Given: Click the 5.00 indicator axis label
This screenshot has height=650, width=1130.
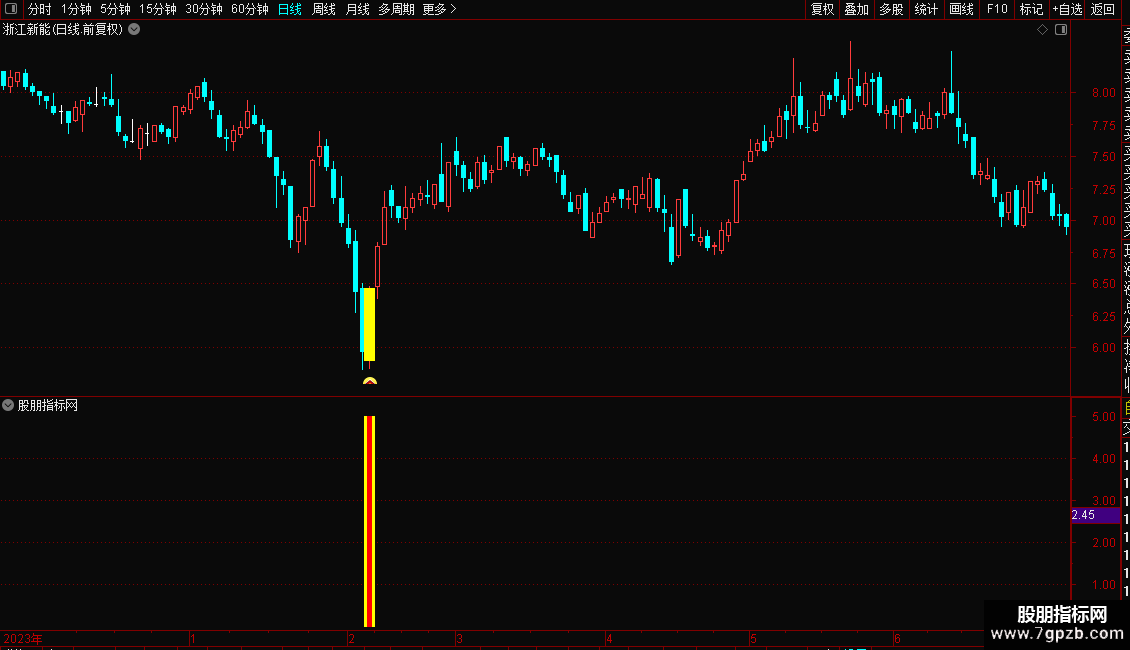Looking at the screenshot, I should click(1103, 417).
